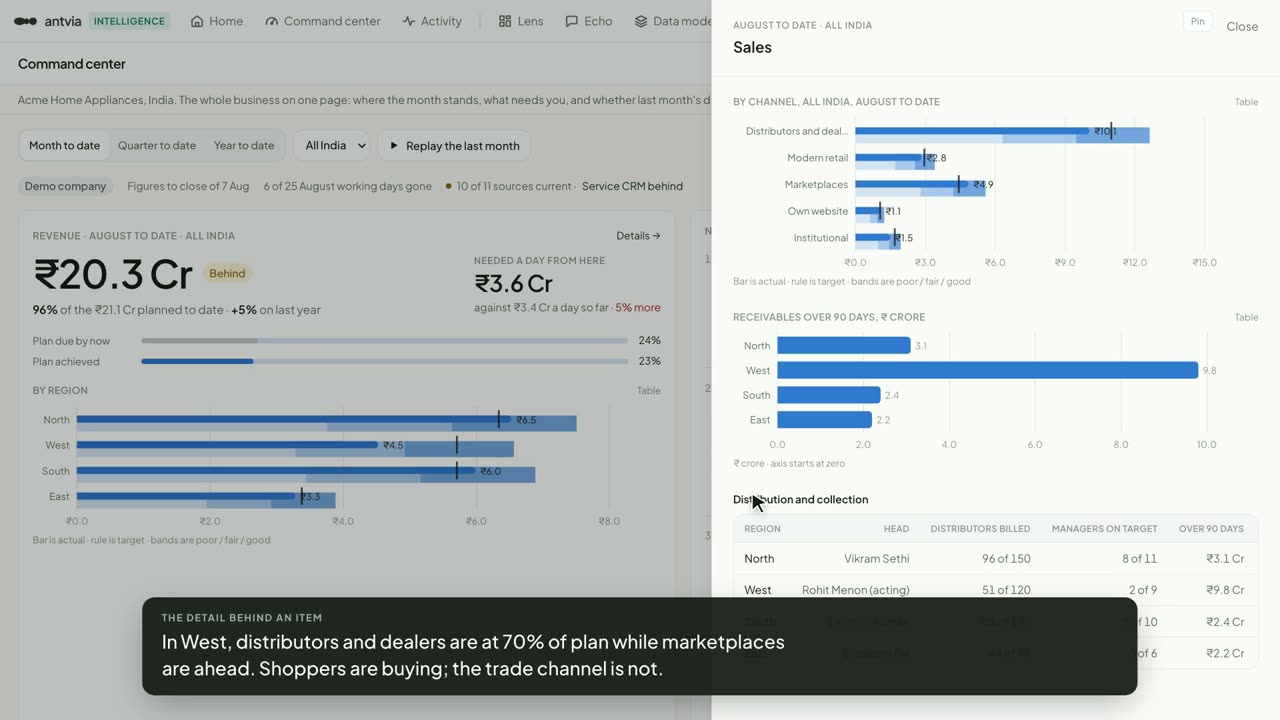Open the revenue Details link
The width and height of the screenshot is (1280, 720).
pos(638,236)
